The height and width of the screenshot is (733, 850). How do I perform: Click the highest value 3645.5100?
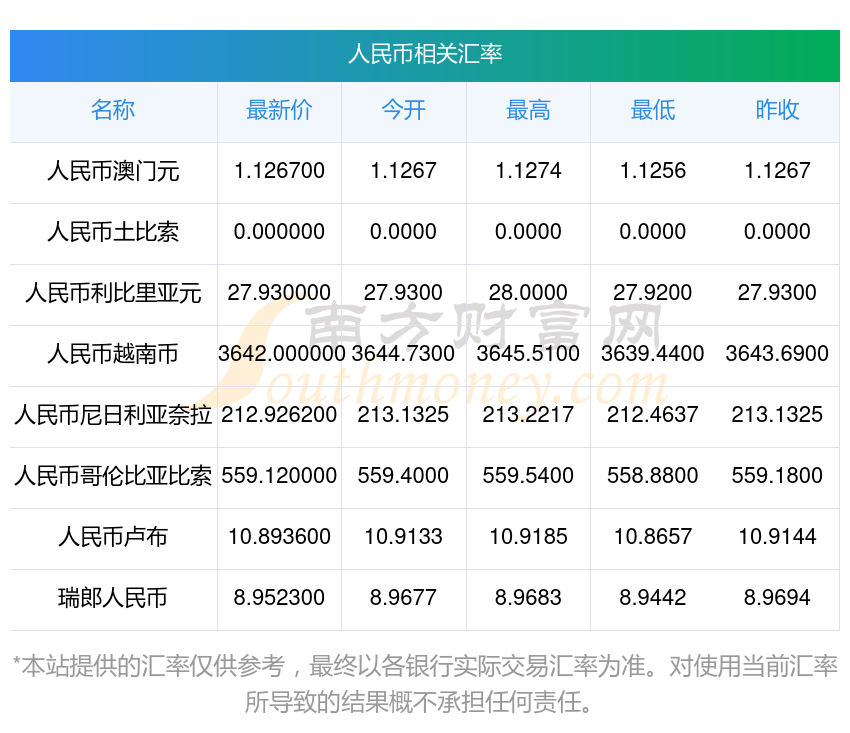[528, 353]
